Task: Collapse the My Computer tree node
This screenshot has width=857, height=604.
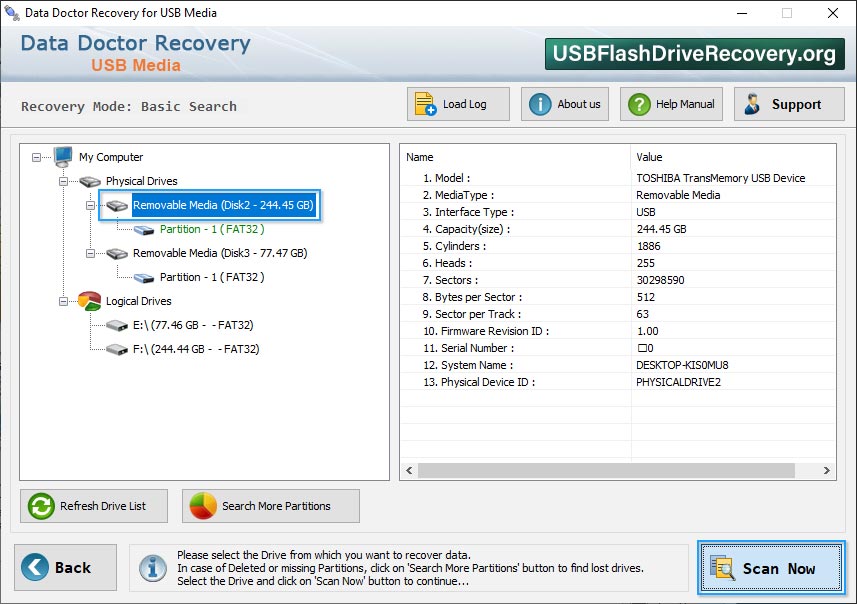Action: pyautogui.click(x=36, y=157)
